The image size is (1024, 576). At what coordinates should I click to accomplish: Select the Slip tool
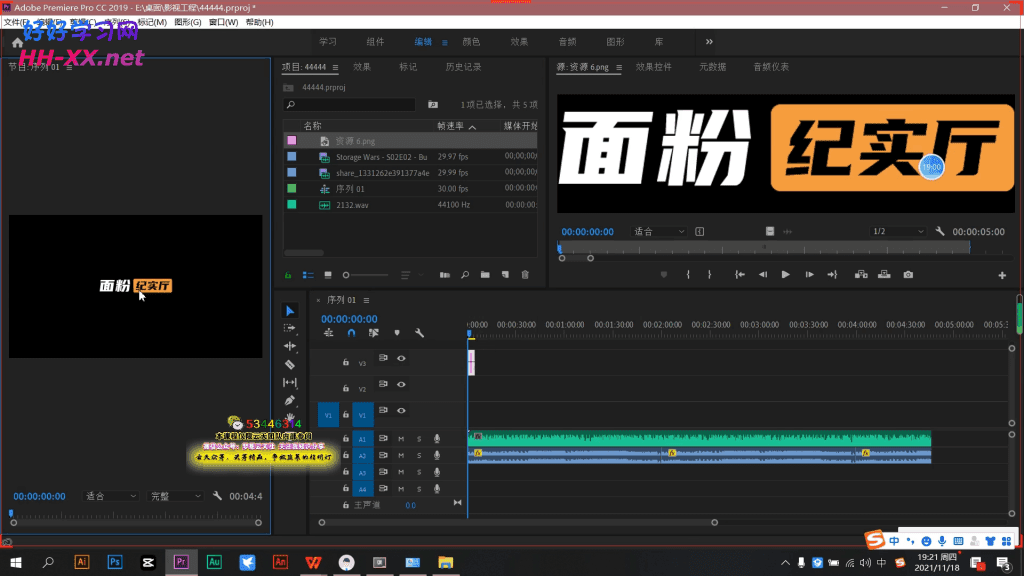[290, 383]
